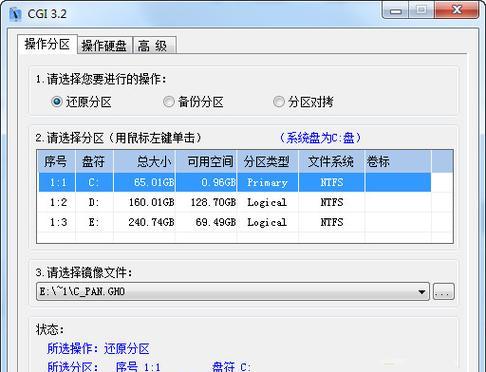Click the browse (...) button for image file
The width and height of the screenshot is (486, 372).
pyautogui.click(x=443, y=292)
